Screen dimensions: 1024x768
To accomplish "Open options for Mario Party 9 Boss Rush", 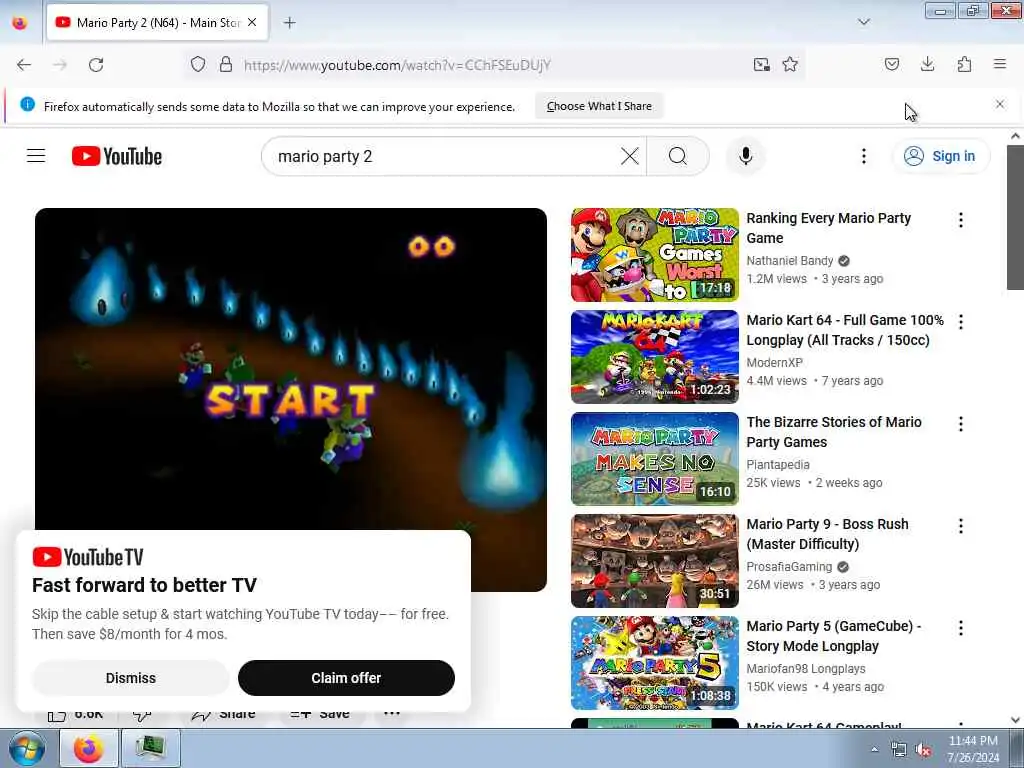I will (x=961, y=526).
